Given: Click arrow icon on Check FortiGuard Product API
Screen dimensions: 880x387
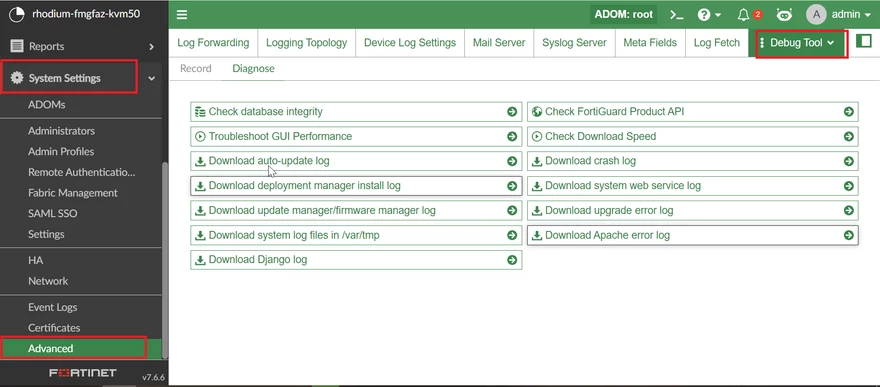Looking at the screenshot, I should pyautogui.click(x=849, y=112).
